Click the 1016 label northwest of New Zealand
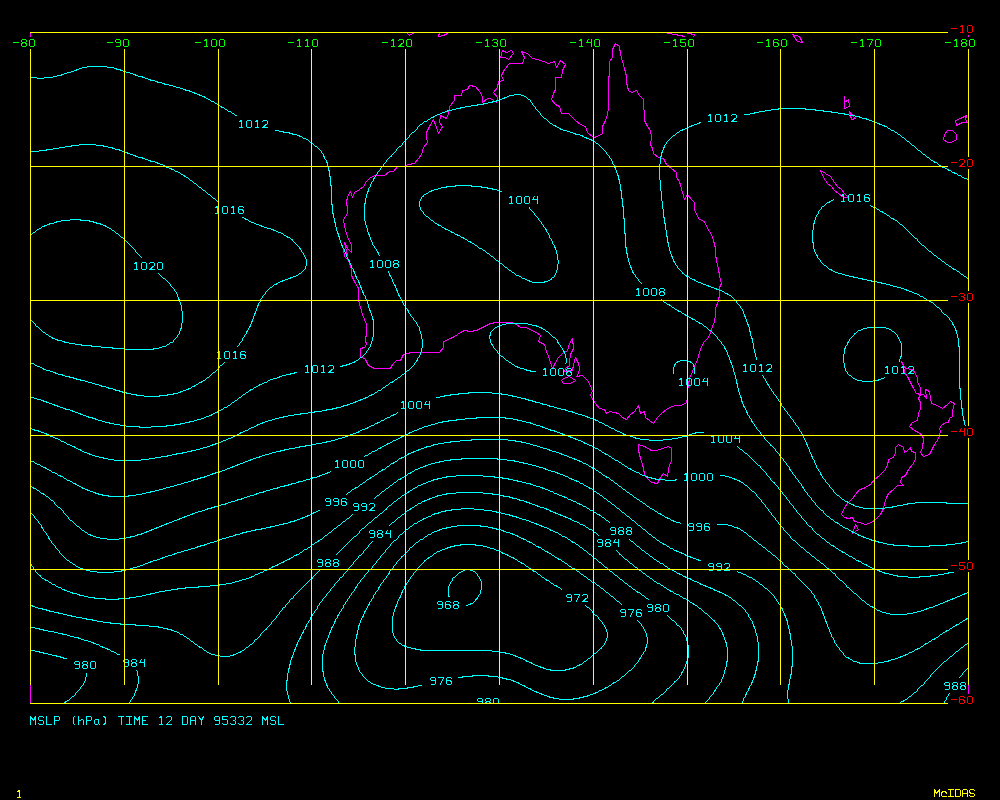 point(854,198)
